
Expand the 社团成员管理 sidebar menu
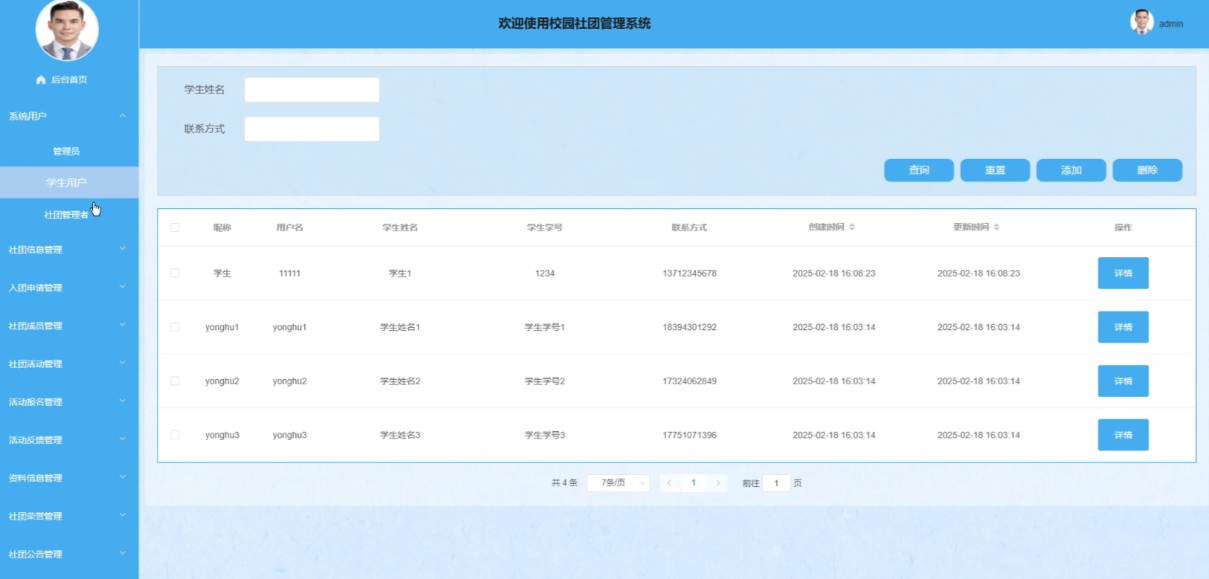(x=69, y=325)
